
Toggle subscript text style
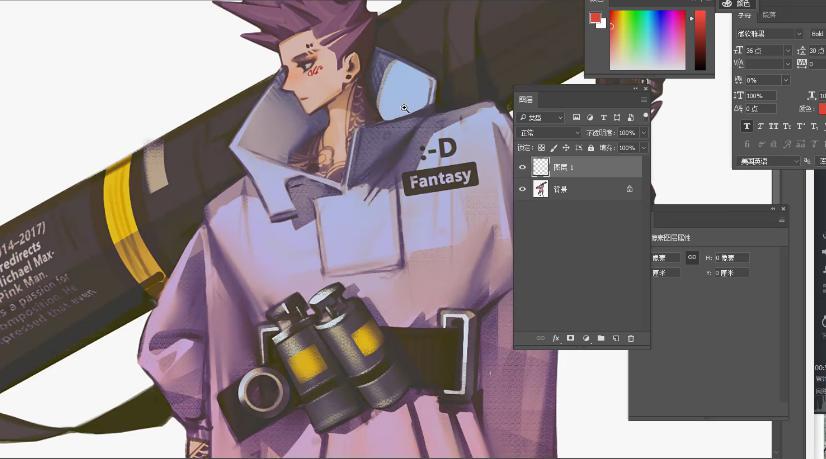coord(814,126)
